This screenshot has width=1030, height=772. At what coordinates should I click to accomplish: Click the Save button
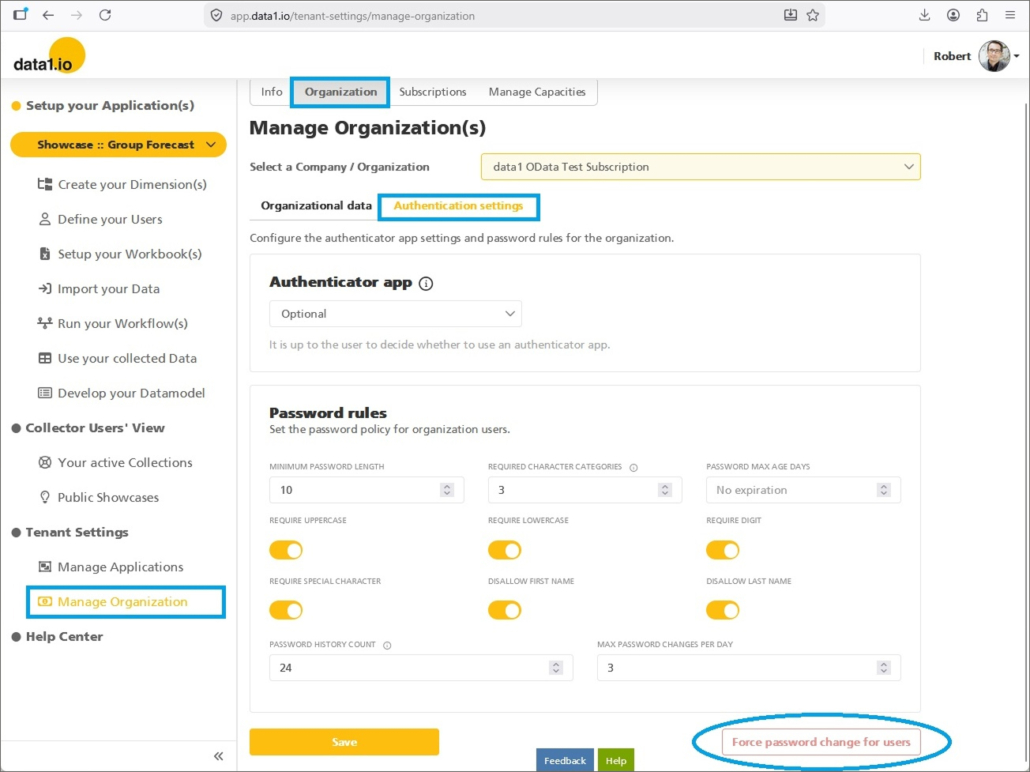(344, 742)
